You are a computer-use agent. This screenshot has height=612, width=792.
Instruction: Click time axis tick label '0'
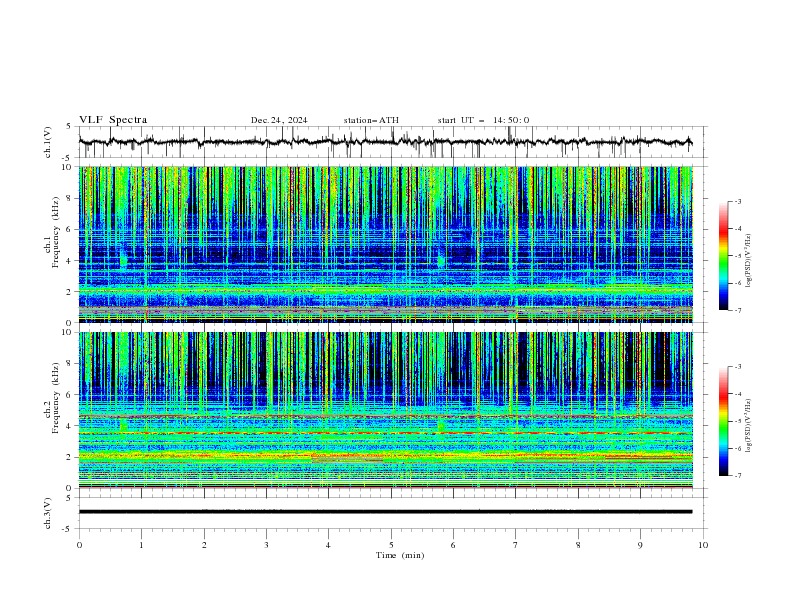point(79,545)
